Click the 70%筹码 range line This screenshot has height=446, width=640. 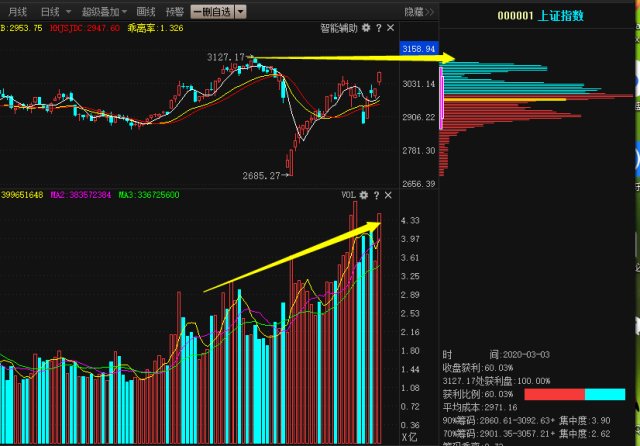(x=527, y=433)
